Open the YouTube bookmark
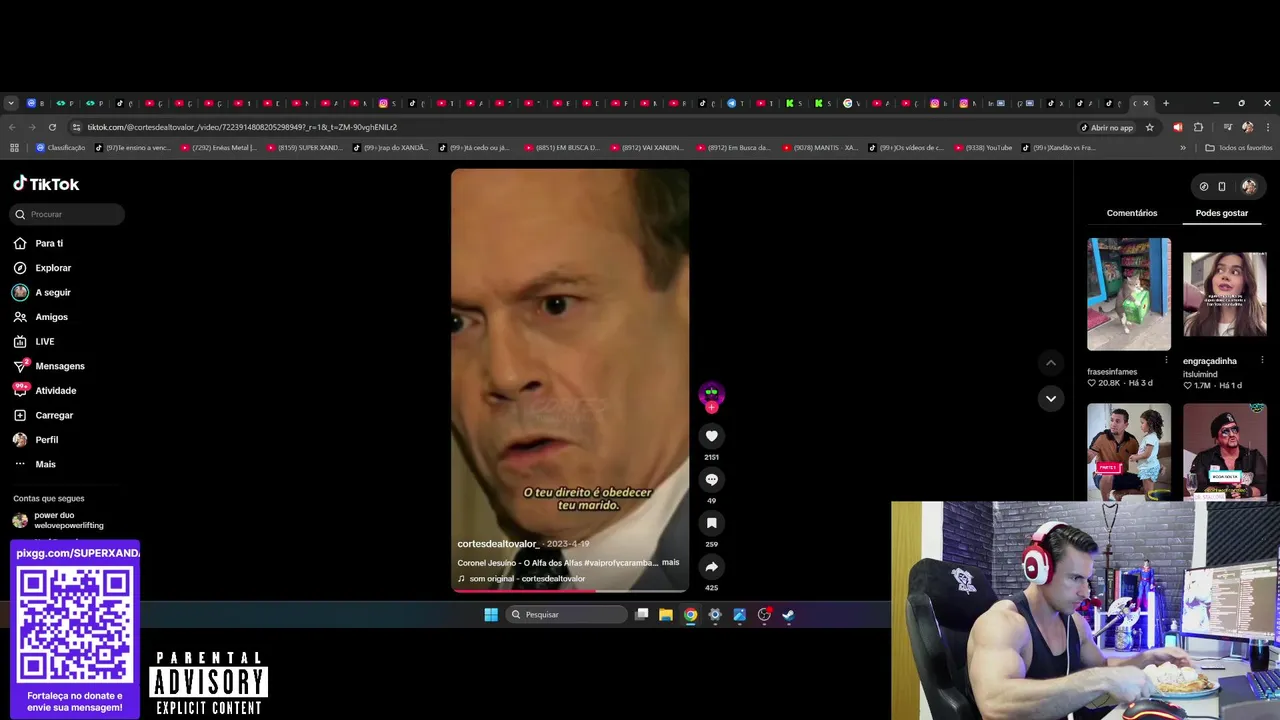The height and width of the screenshot is (720, 1280). point(984,148)
